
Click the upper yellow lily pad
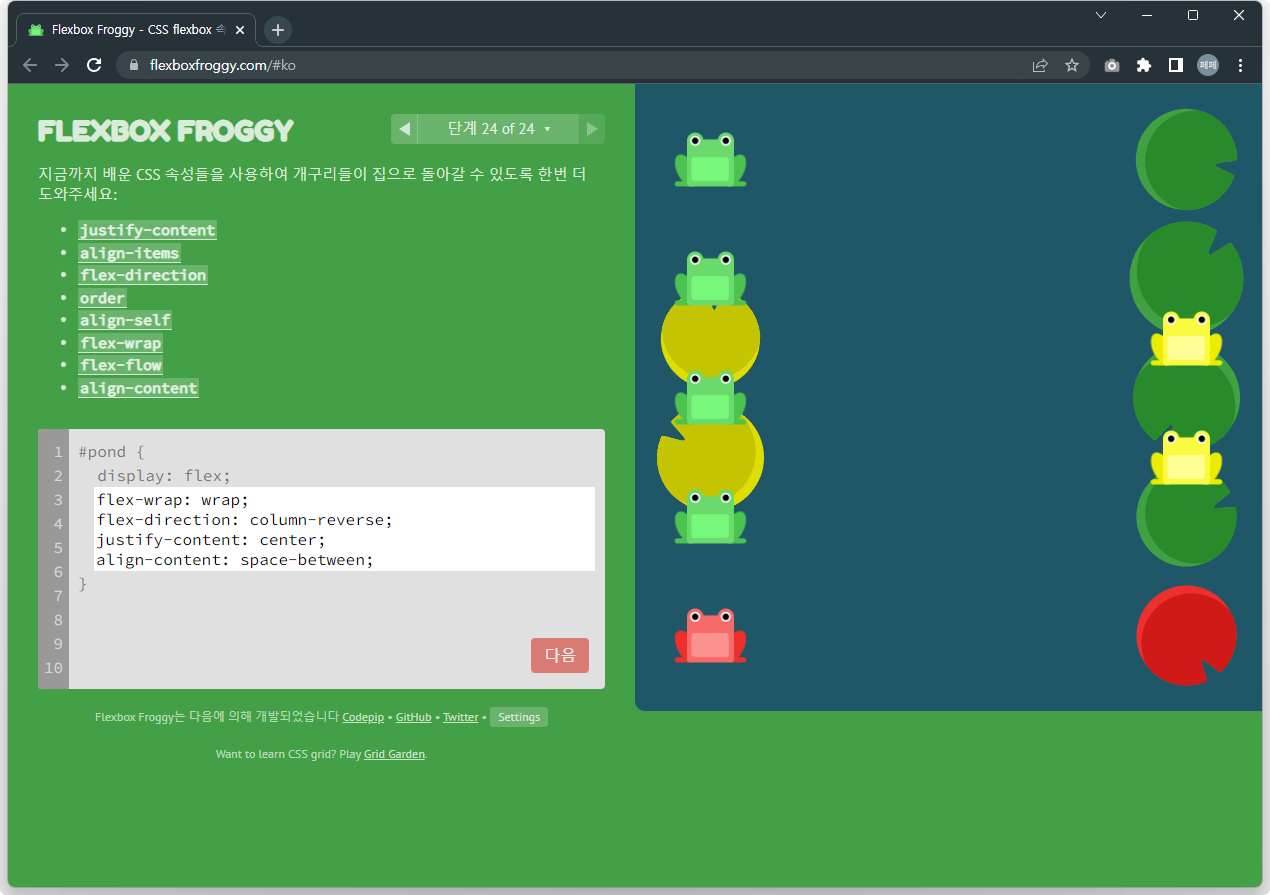coord(711,339)
